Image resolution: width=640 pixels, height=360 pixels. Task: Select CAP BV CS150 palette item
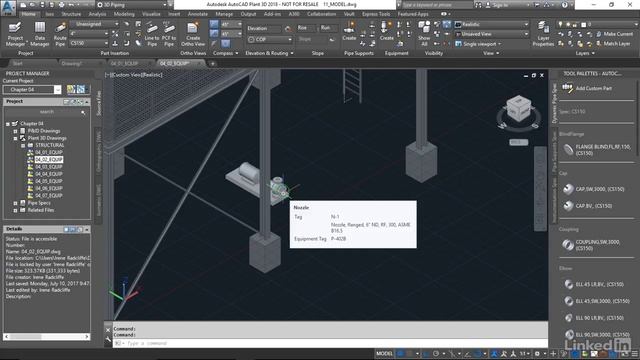coord(588,206)
